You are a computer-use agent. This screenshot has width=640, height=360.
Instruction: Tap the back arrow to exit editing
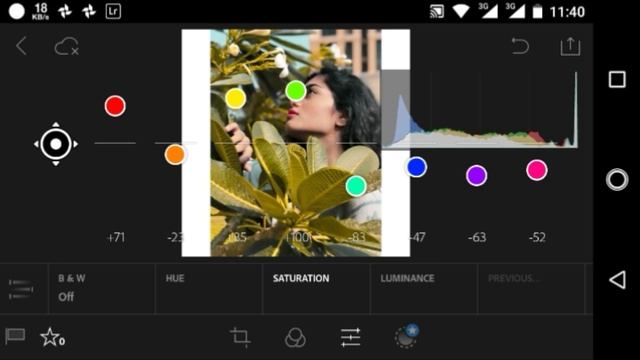21,46
